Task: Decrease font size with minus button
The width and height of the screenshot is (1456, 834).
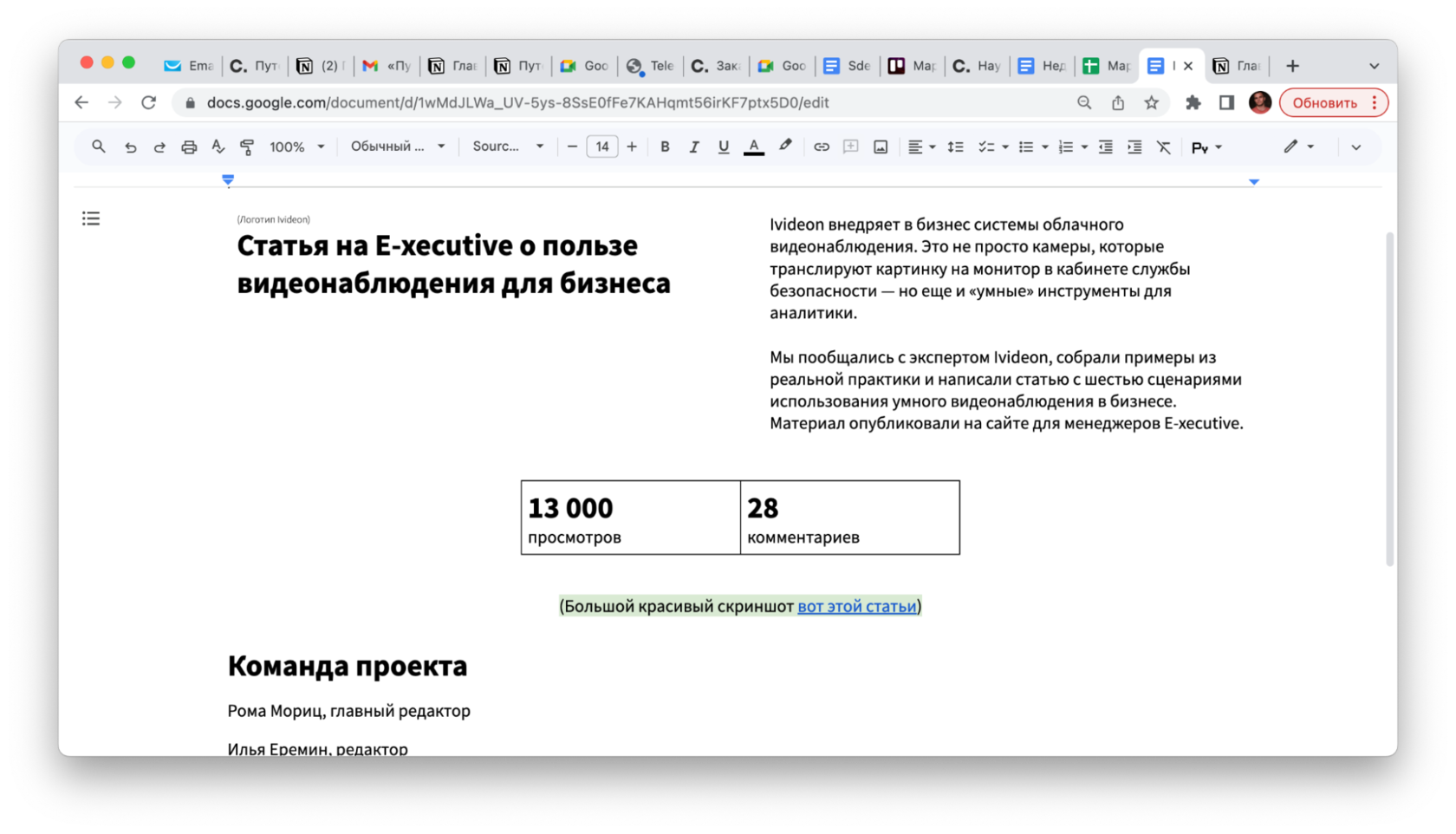Action: click(572, 147)
